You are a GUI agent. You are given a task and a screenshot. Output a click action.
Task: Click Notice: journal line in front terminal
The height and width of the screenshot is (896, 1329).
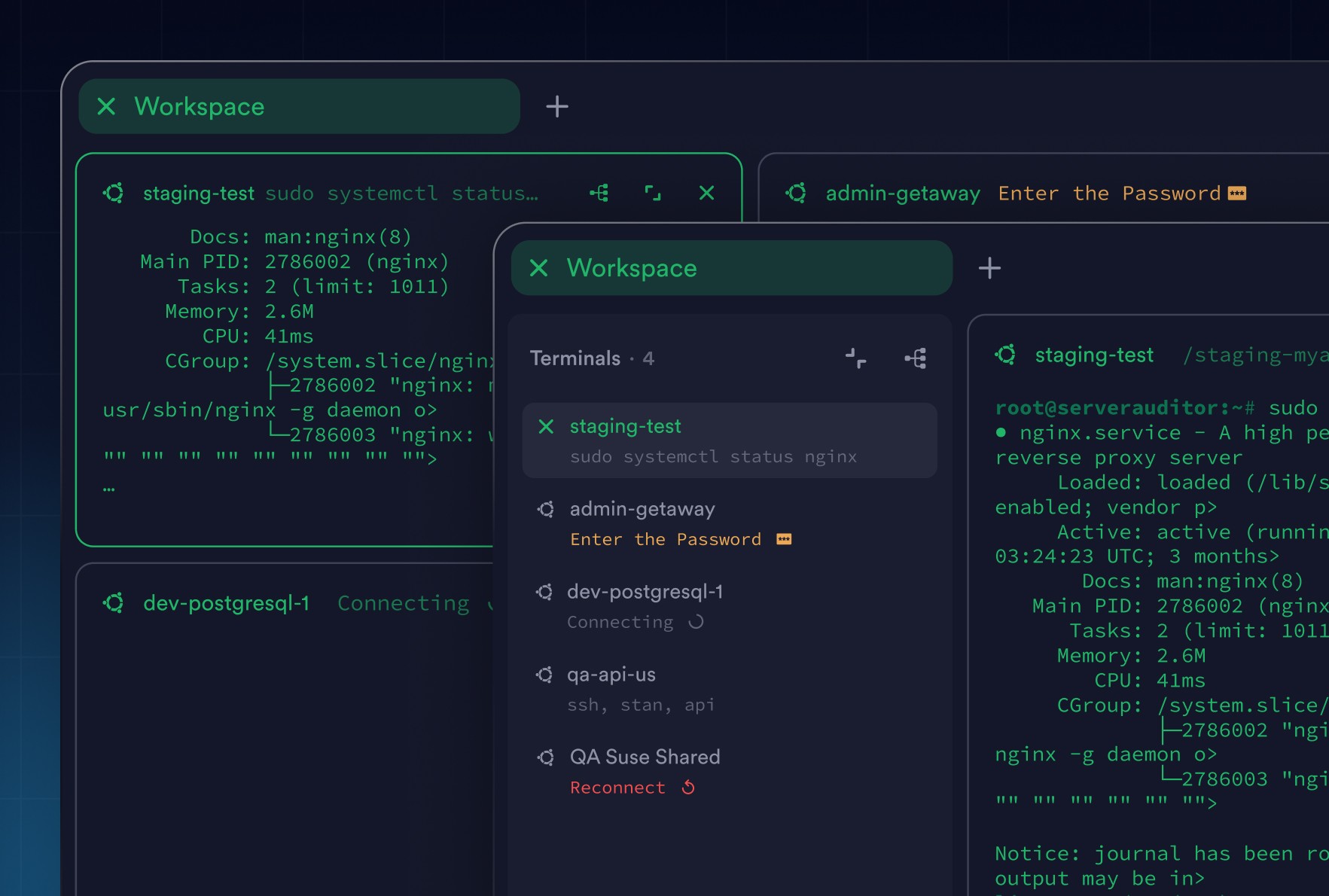[x=1162, y=854]
